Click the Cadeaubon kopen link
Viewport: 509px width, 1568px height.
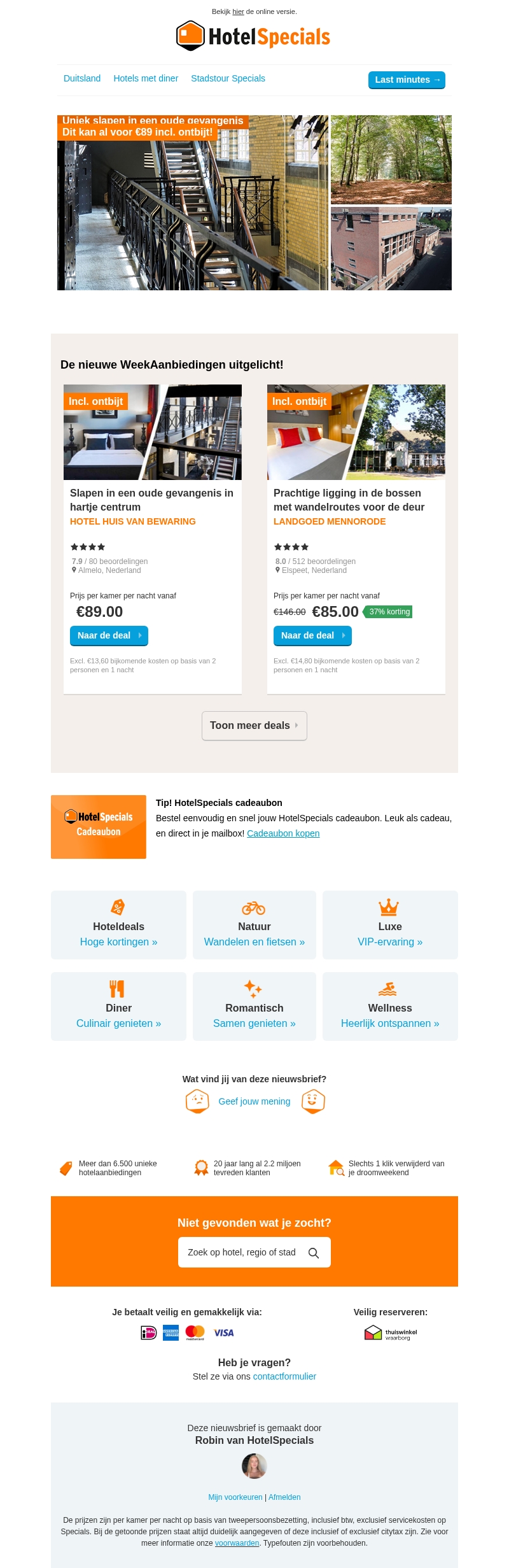point(283,833)
